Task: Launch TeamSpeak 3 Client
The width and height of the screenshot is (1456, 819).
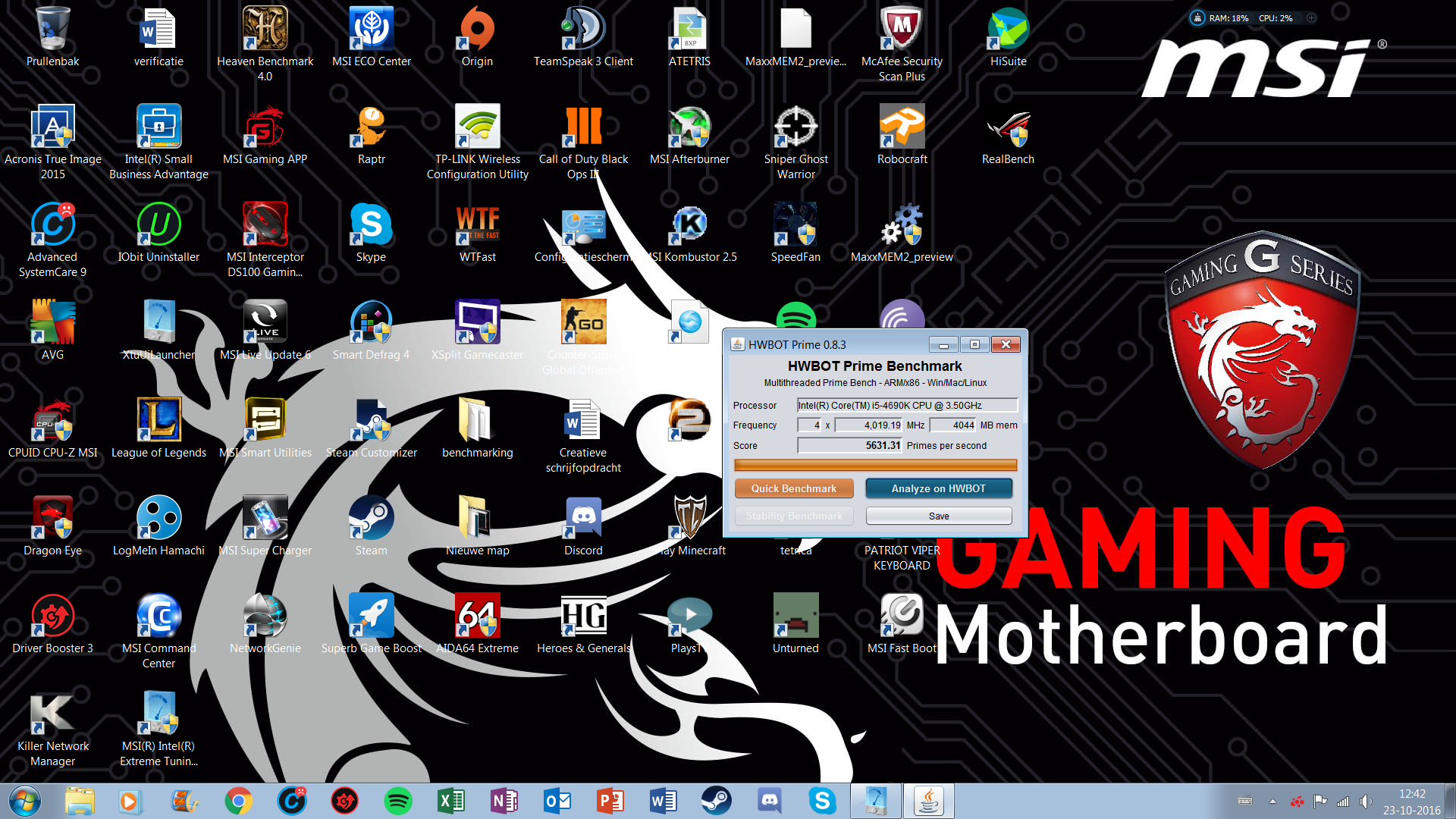Action: (x=583, y=36)
